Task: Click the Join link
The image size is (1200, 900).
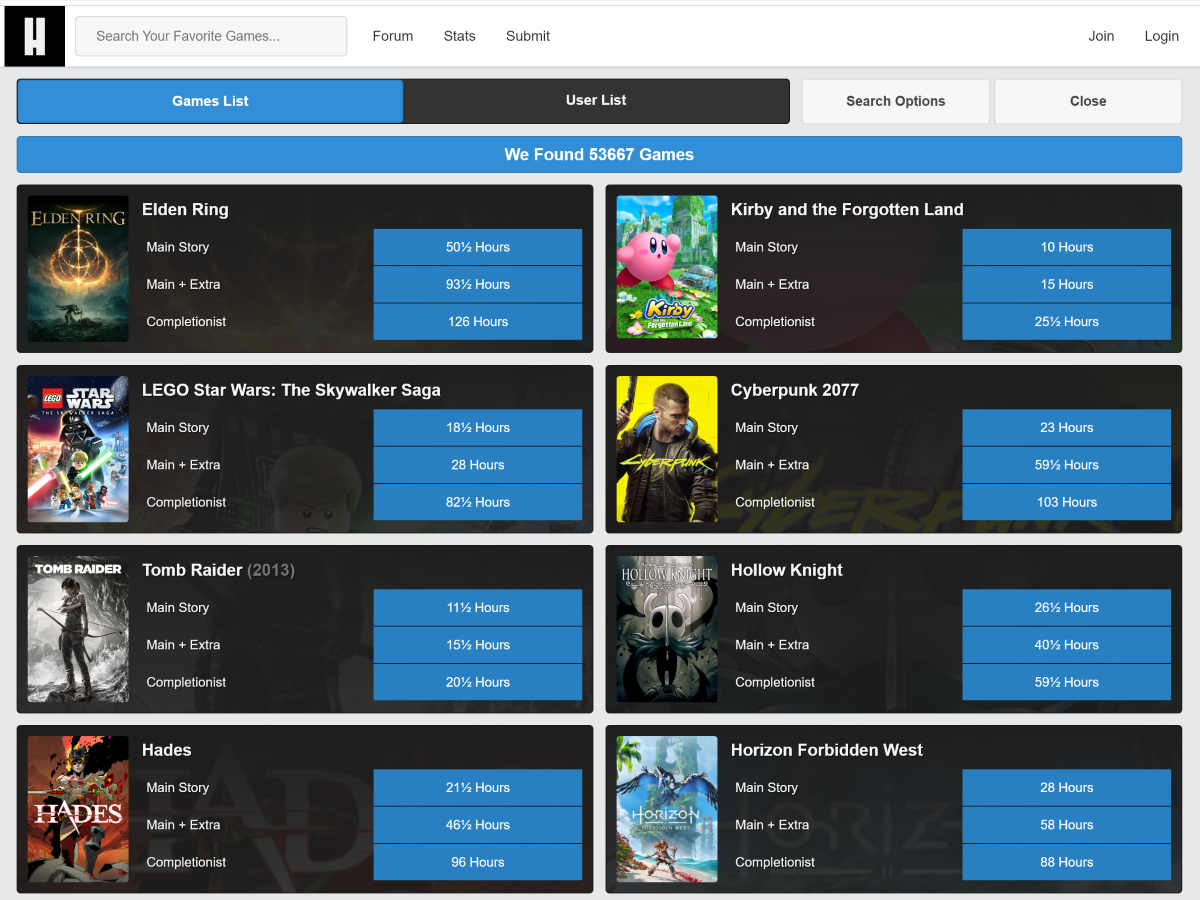Action: click(1101, 36)
